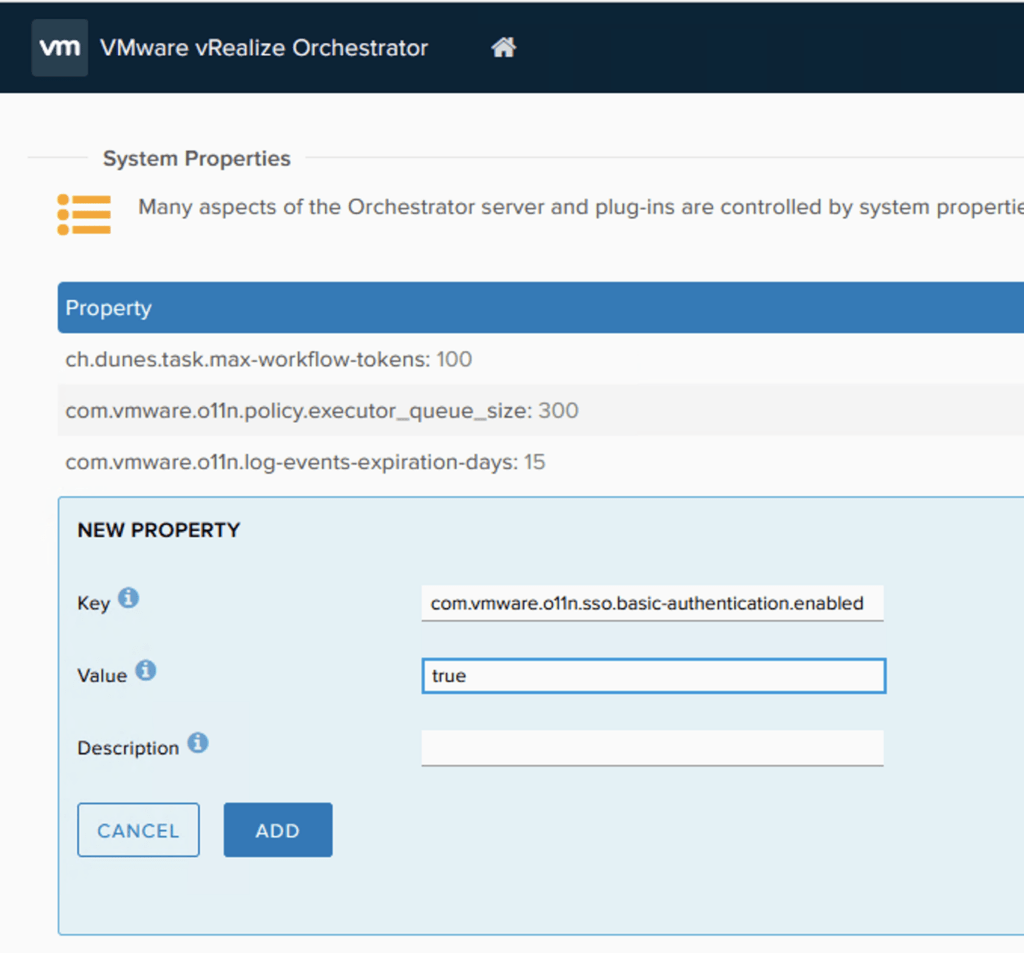Go to the home page icon
The width and height of the screenshot is (1024, 953).
(x=504, y=47)
